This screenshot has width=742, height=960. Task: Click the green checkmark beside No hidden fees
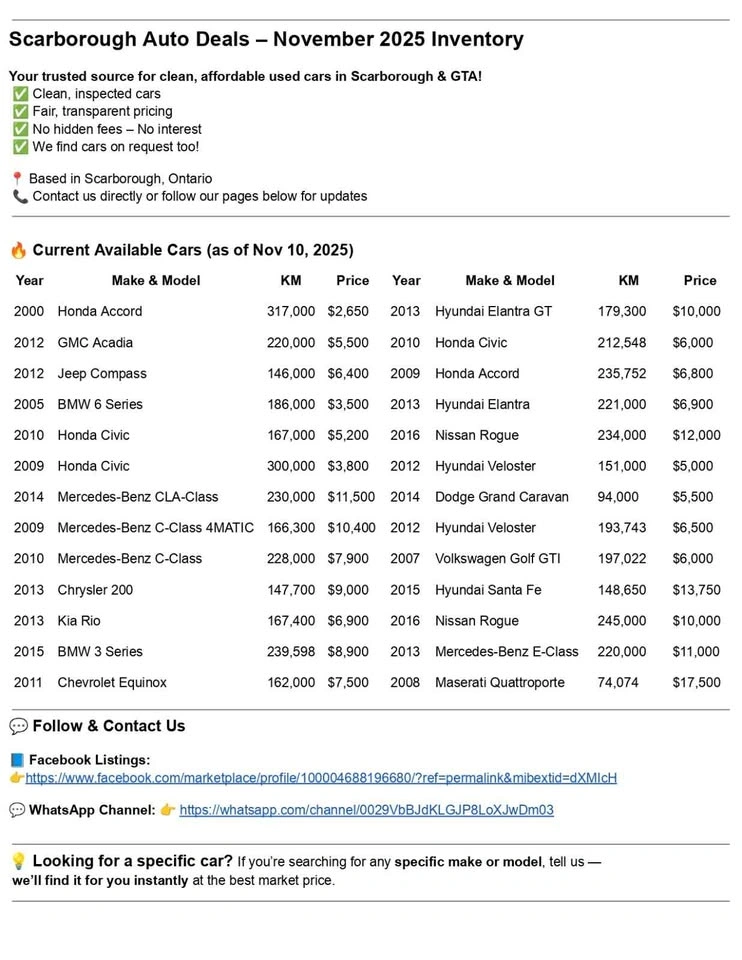[x=20, y=130]
